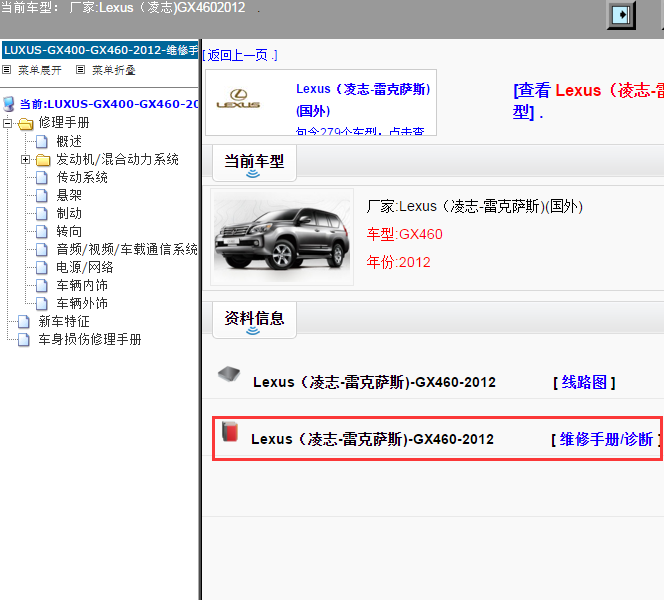Click the gray chip icon beside 线路图 row

pos(229,374)
